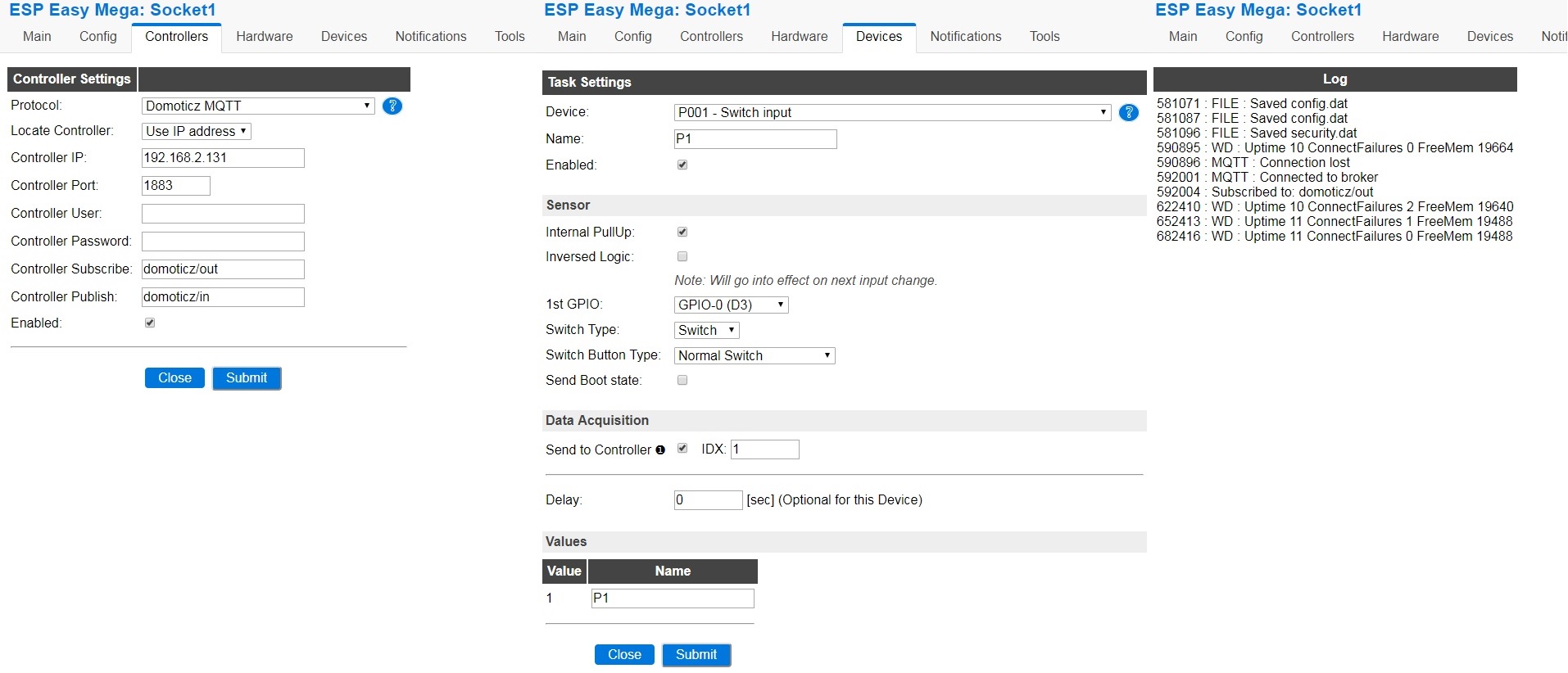Switch to Main tab in Controllers page
Screen dimensions: 1568x673
(37, 36)
